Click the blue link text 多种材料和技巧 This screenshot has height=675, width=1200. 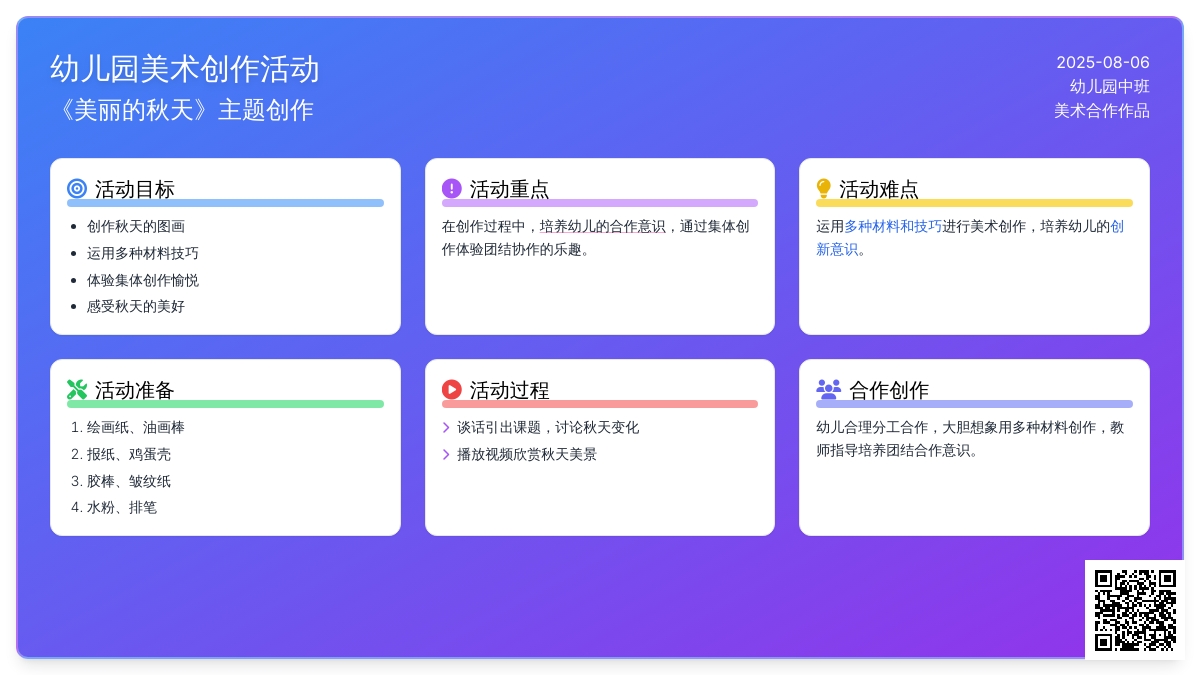[x=893, y=226]
